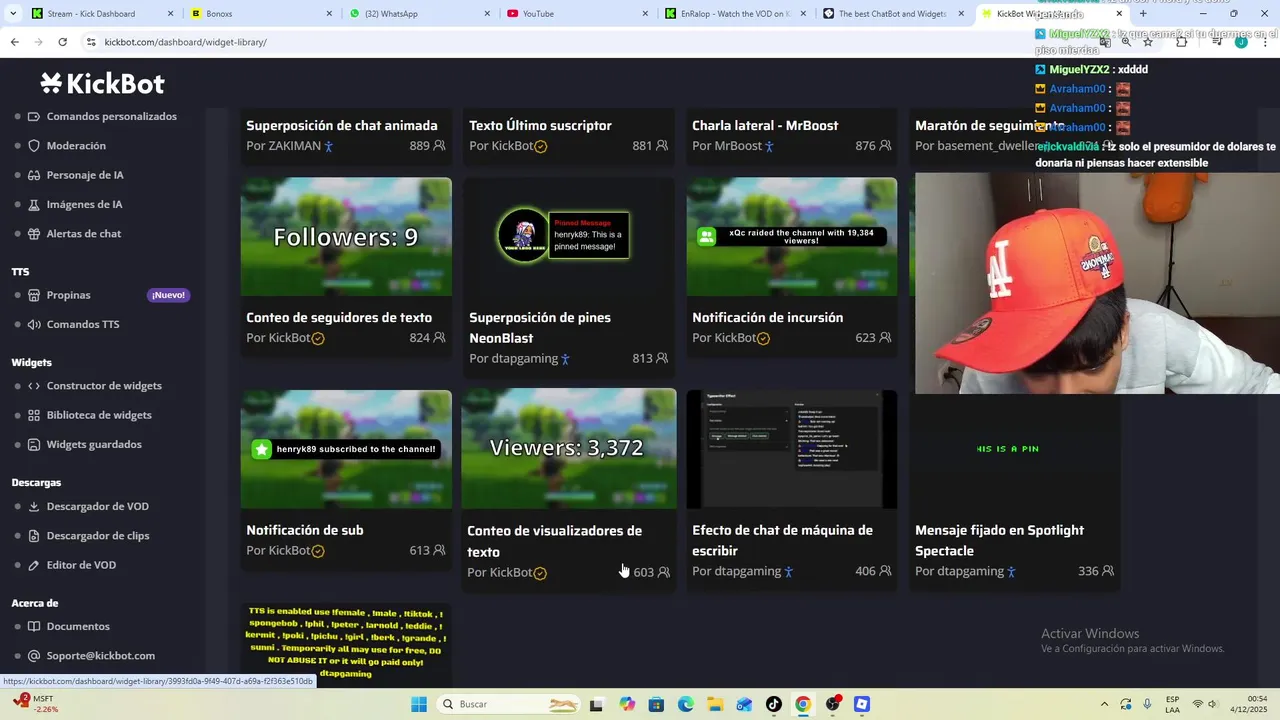Click author ZAKIMAN

pyautogui.click(x=295, y=146)
